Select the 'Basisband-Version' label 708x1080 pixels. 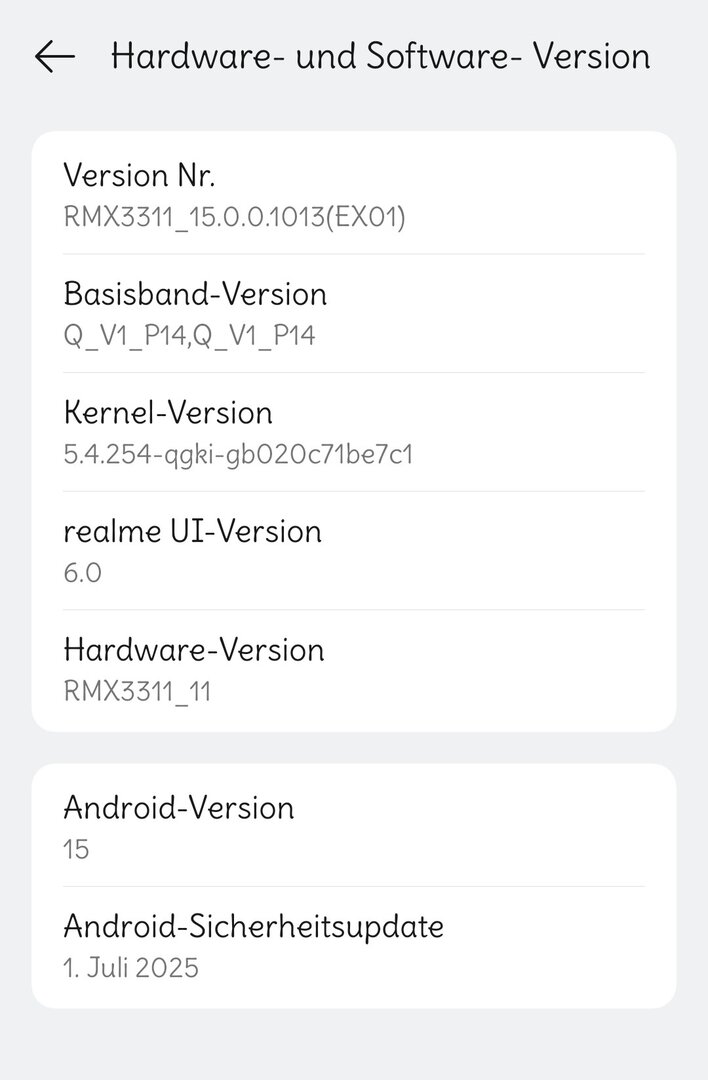pos(195,294)
